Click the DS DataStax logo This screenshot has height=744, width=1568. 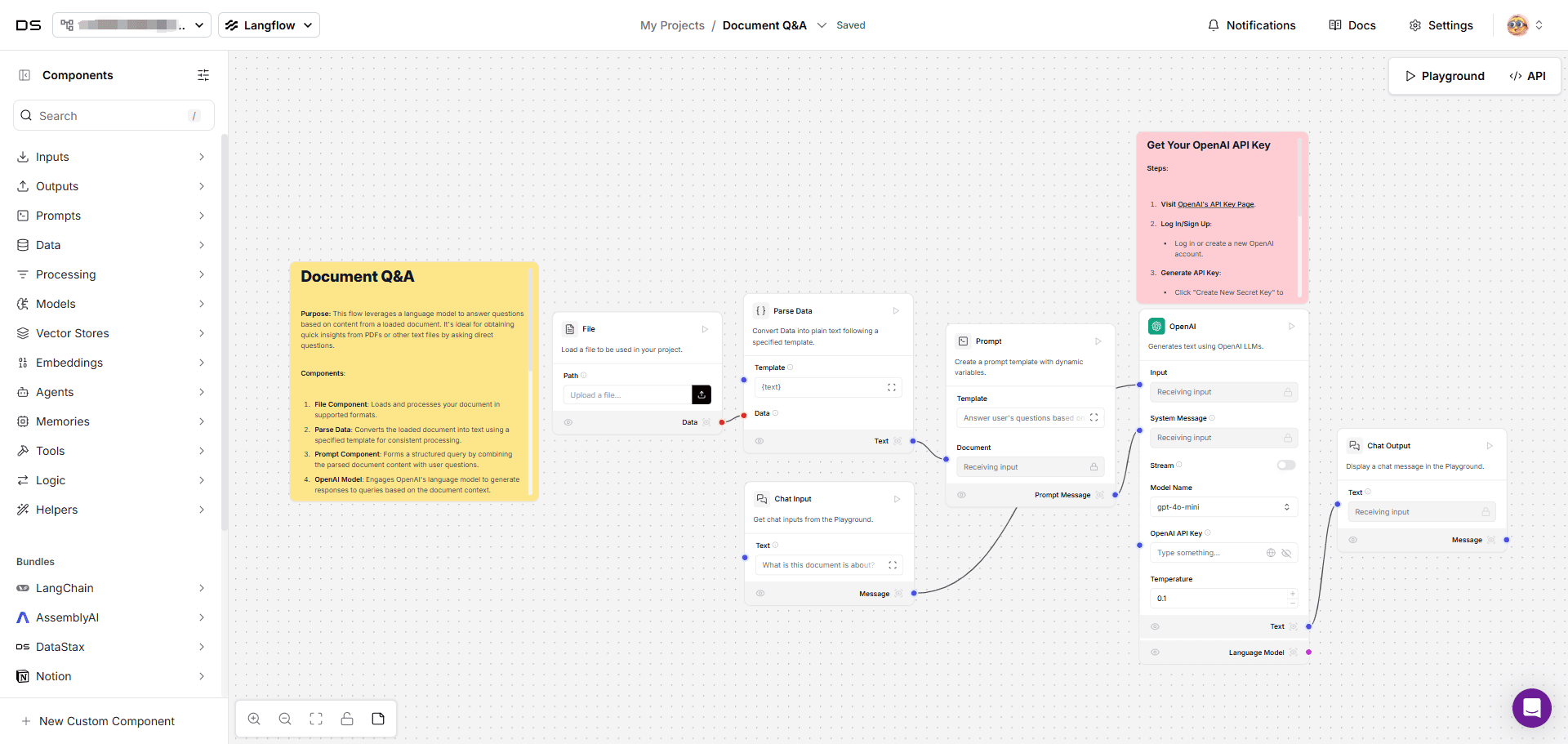point(28,25)
